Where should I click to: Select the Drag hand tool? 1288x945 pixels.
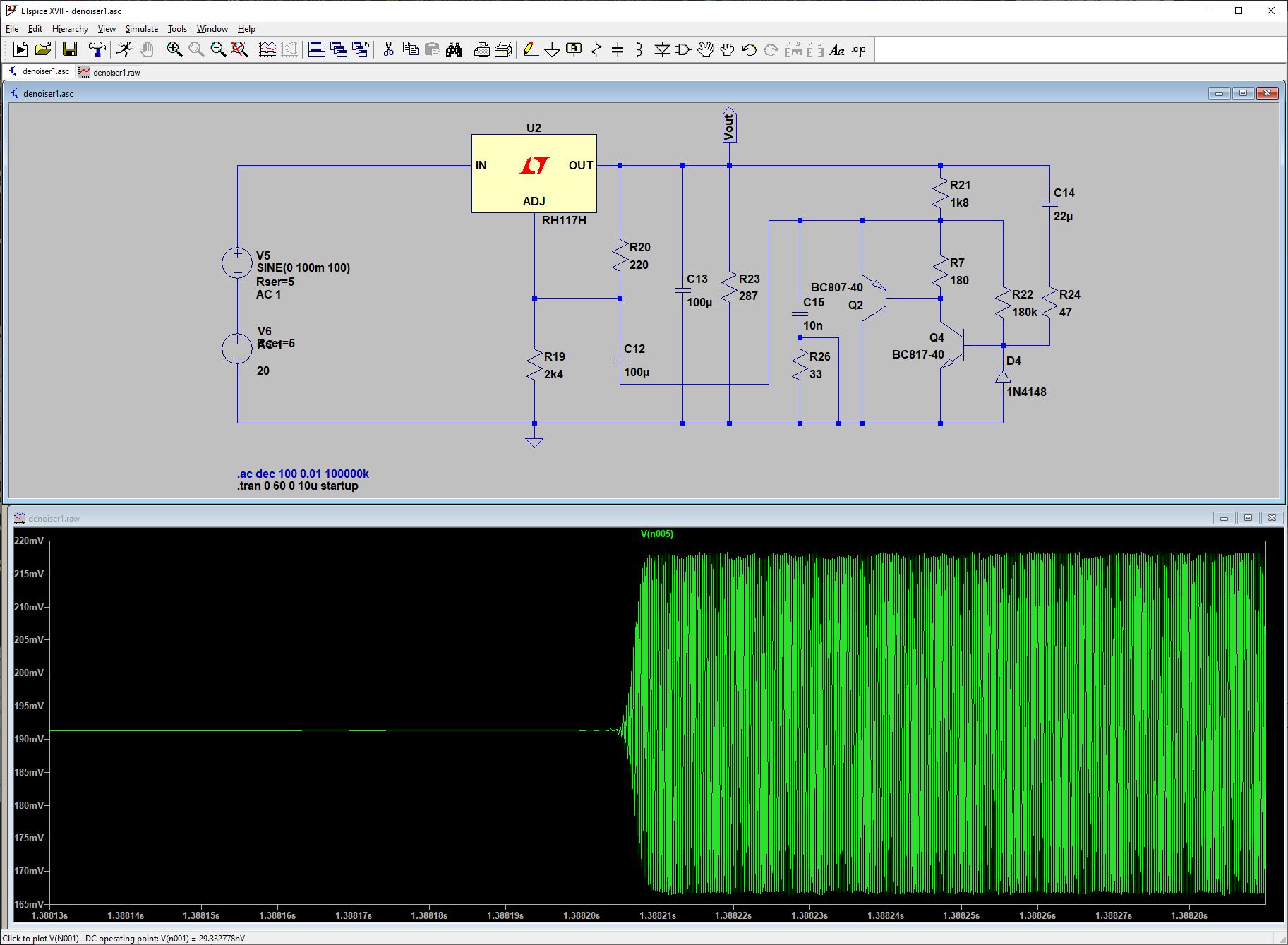coord(727,49)
